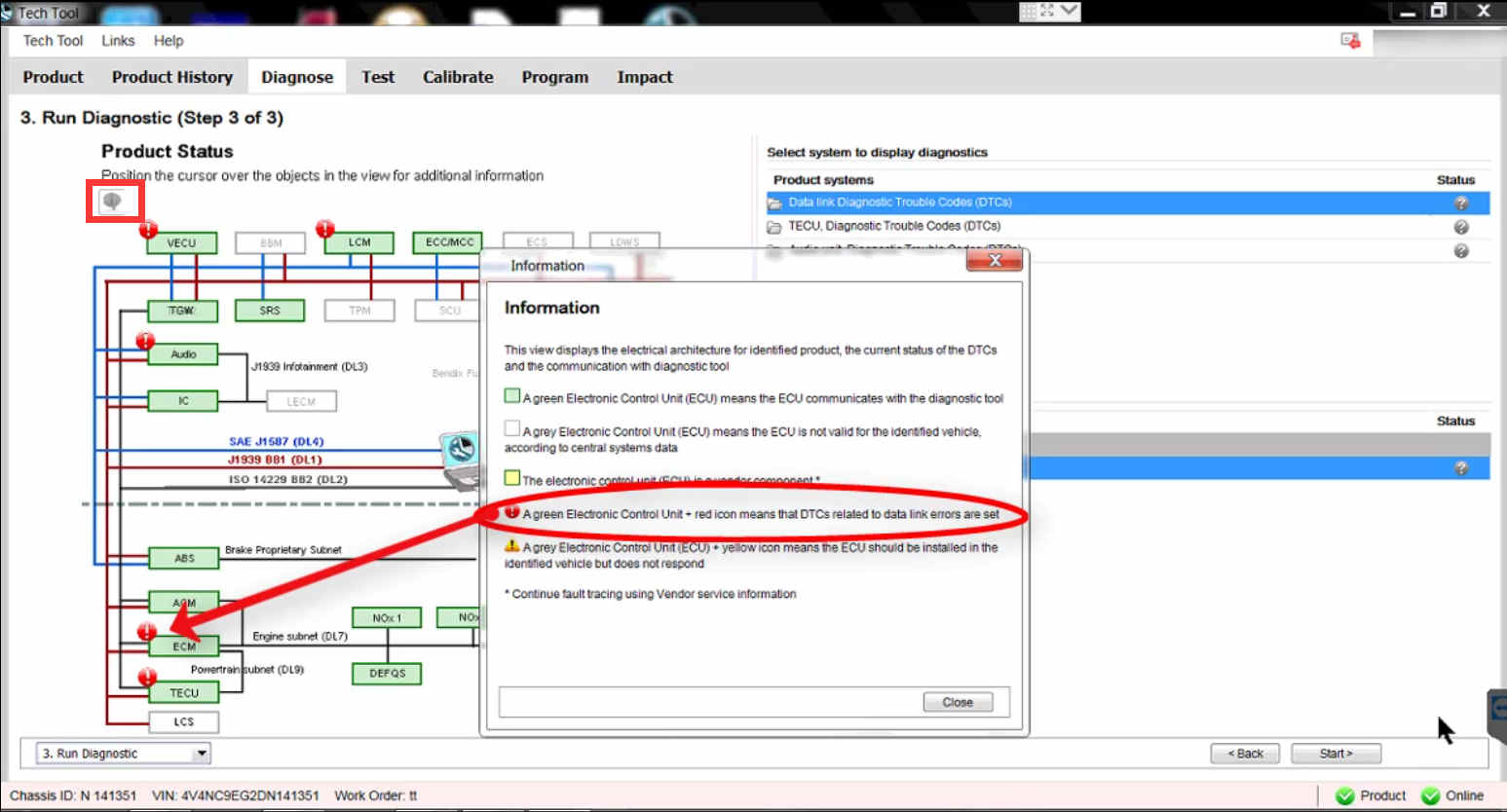Click the selected blue row in lower panel
Image resolution: width=1507 pixels, height=812 pixels.
coord(1260,468)
